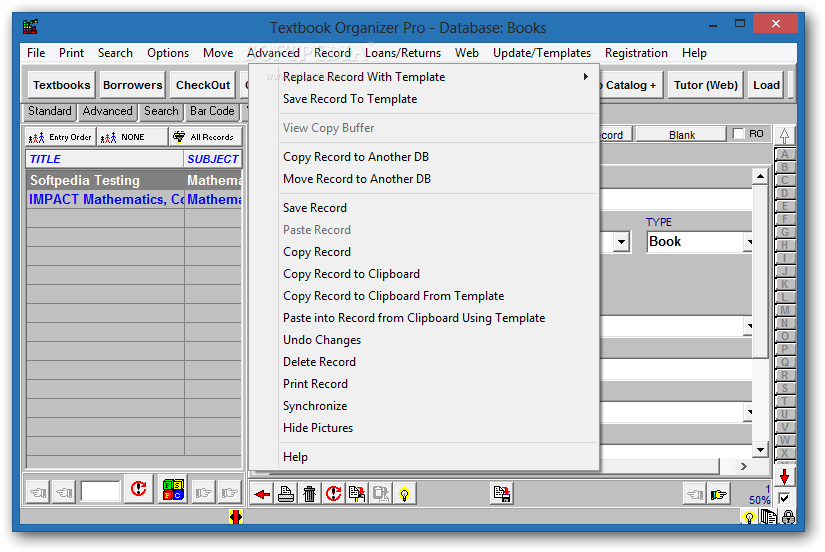
Task: Jump to letter A in alphabet index
Action: 784,154
